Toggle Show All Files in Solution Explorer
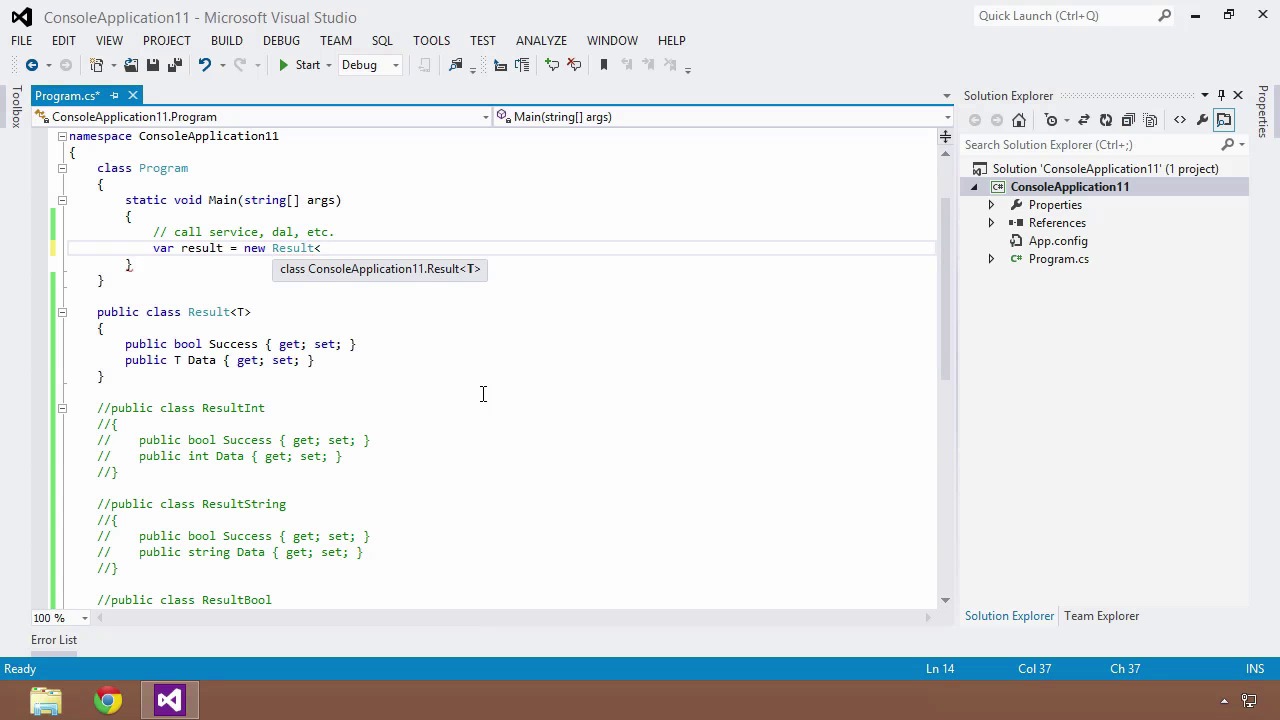The width and height of the screenshot is (1280, 720). tap(1150, 120)
